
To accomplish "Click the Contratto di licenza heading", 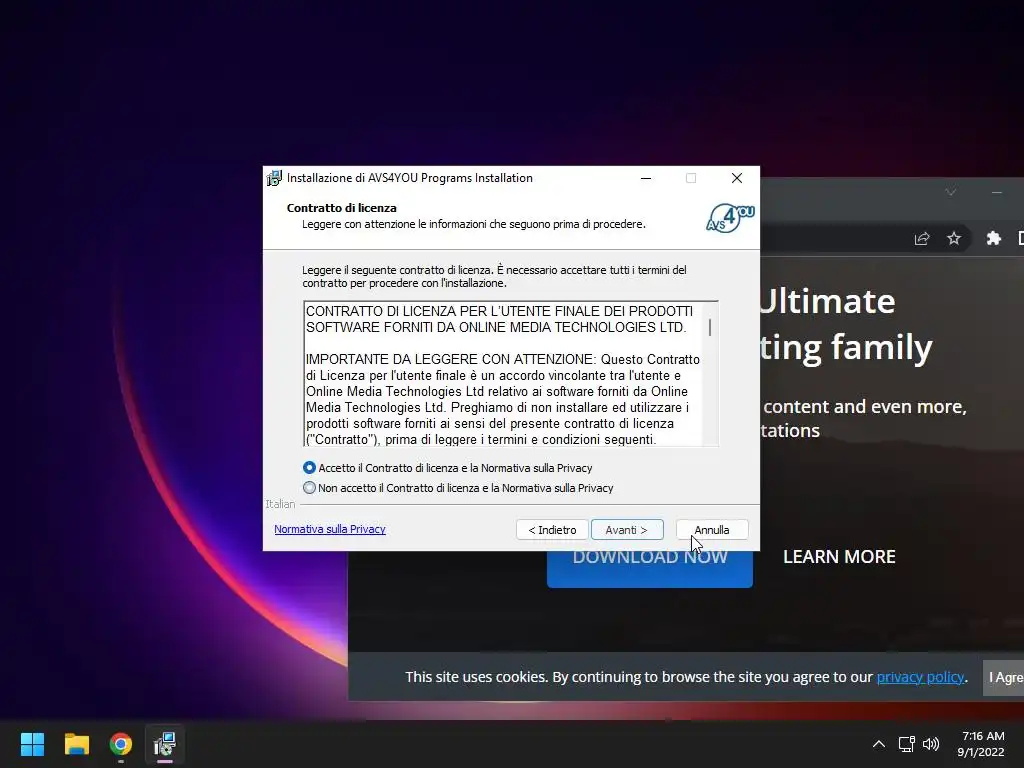I will pyautogui.click(x=342, y=208).
